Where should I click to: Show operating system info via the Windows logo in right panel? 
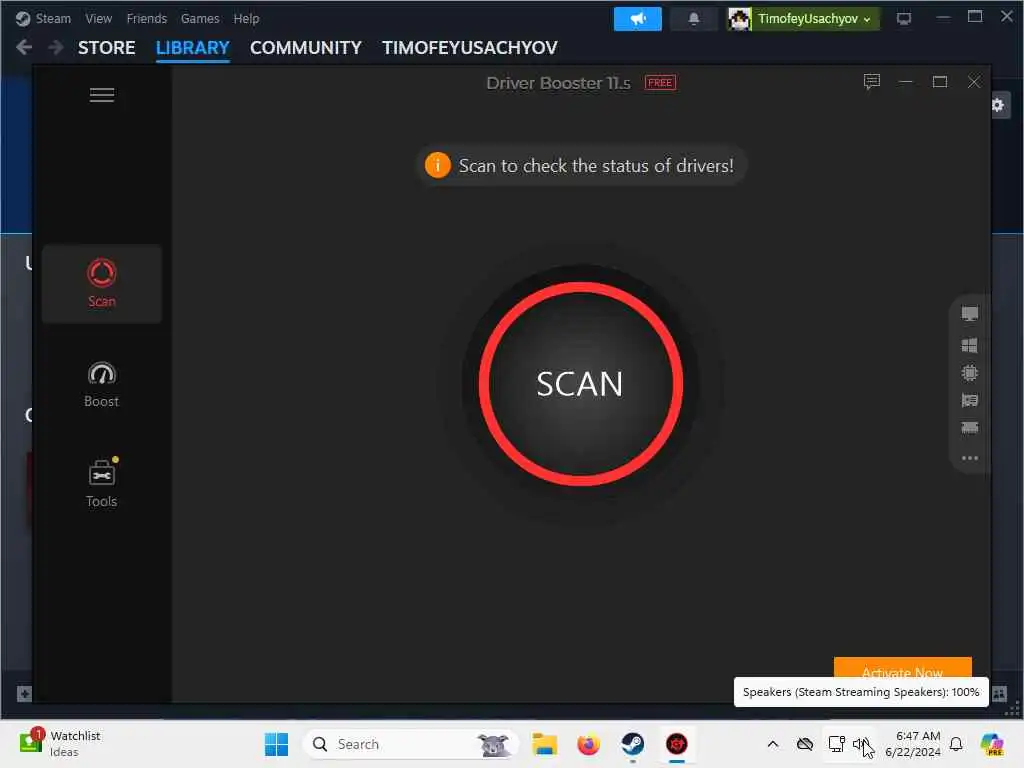tap(969, 345)
